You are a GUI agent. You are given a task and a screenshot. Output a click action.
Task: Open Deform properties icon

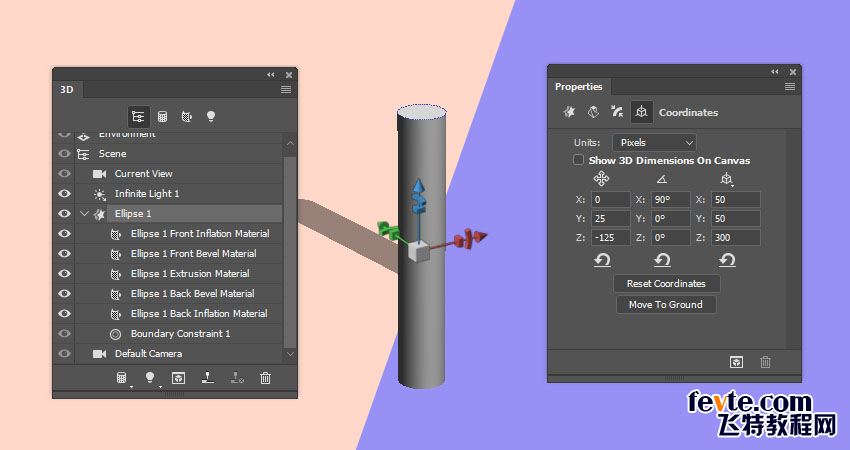(x=593, y=112)
